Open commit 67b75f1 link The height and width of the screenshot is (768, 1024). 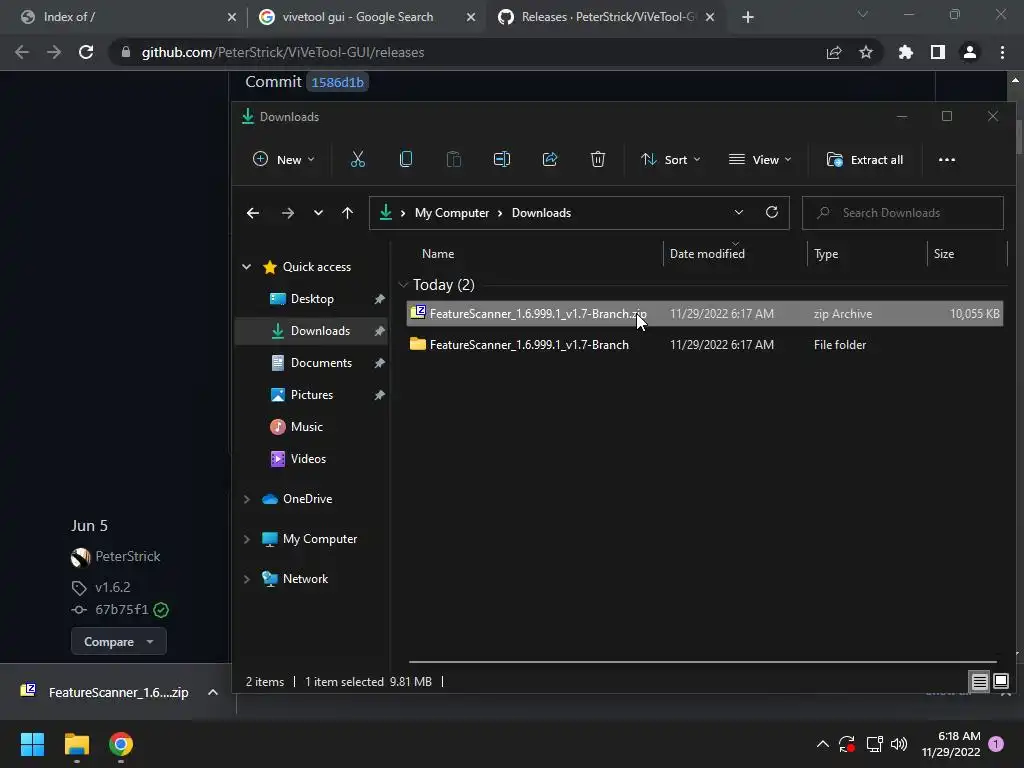coord(122,609)
